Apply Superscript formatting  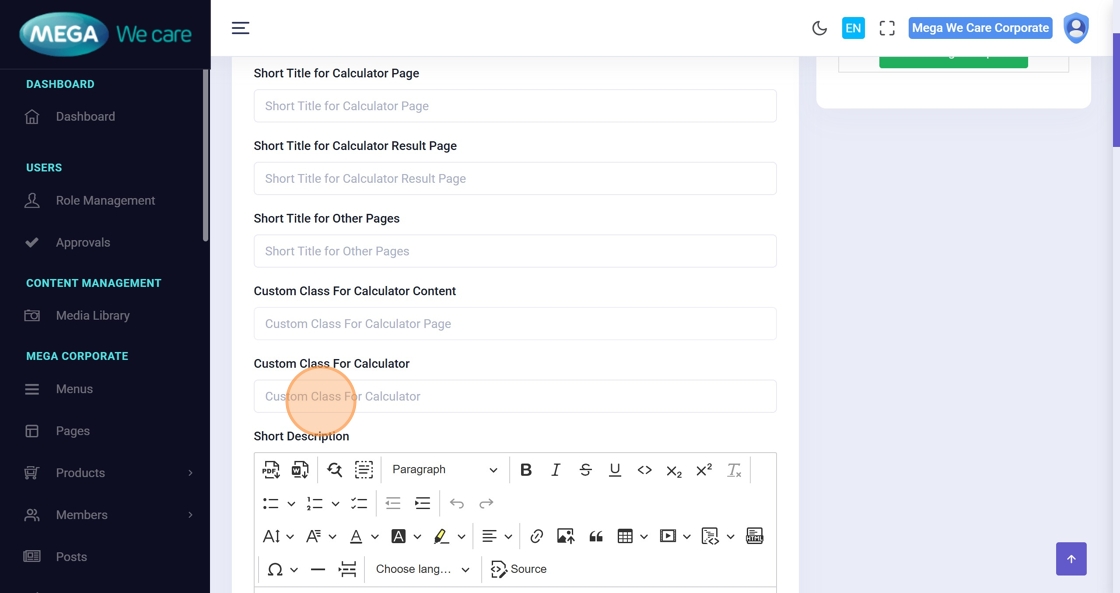[704, 470]
